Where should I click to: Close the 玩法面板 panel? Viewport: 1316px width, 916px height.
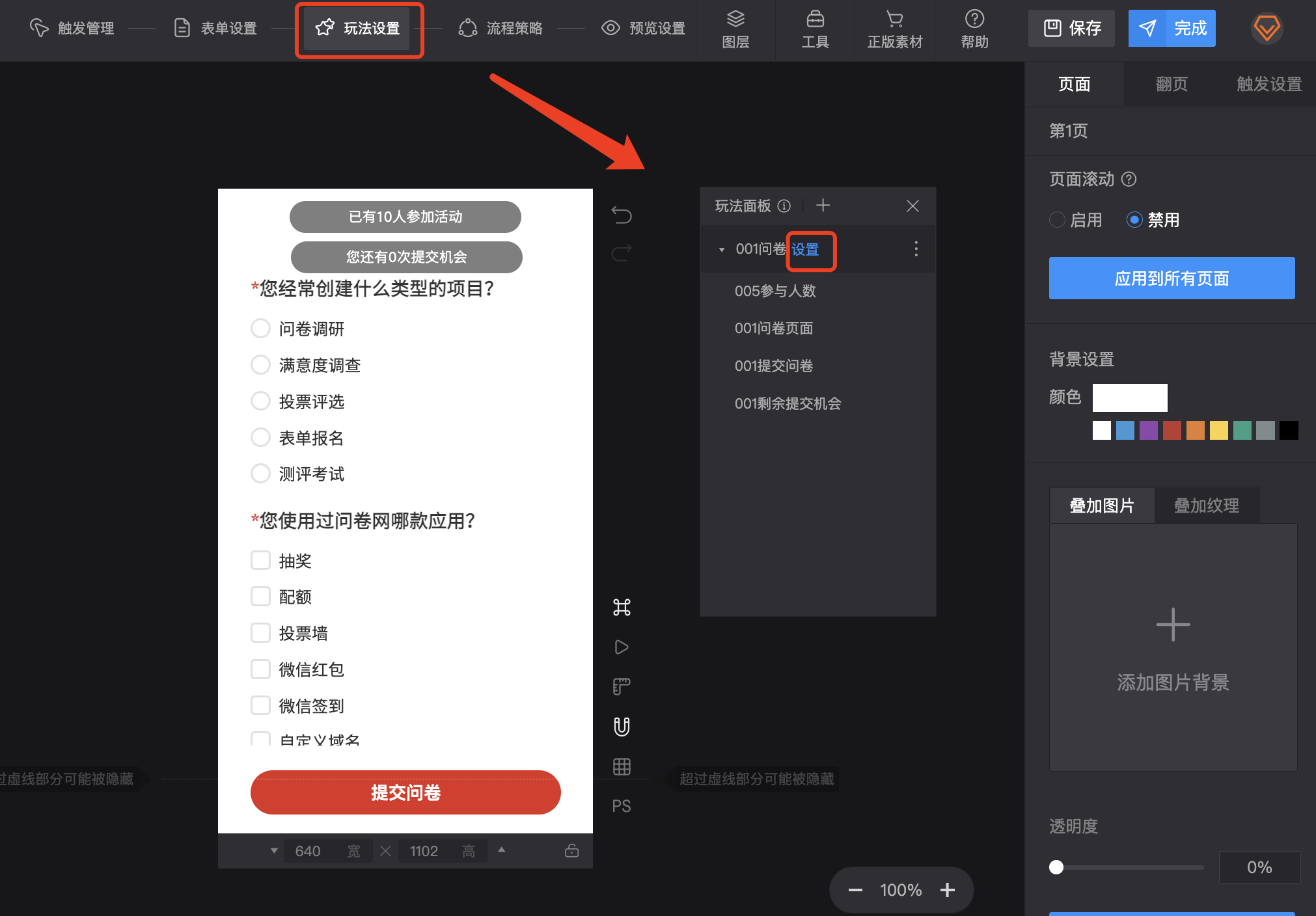pyautogui.click(x=912, y=206)
